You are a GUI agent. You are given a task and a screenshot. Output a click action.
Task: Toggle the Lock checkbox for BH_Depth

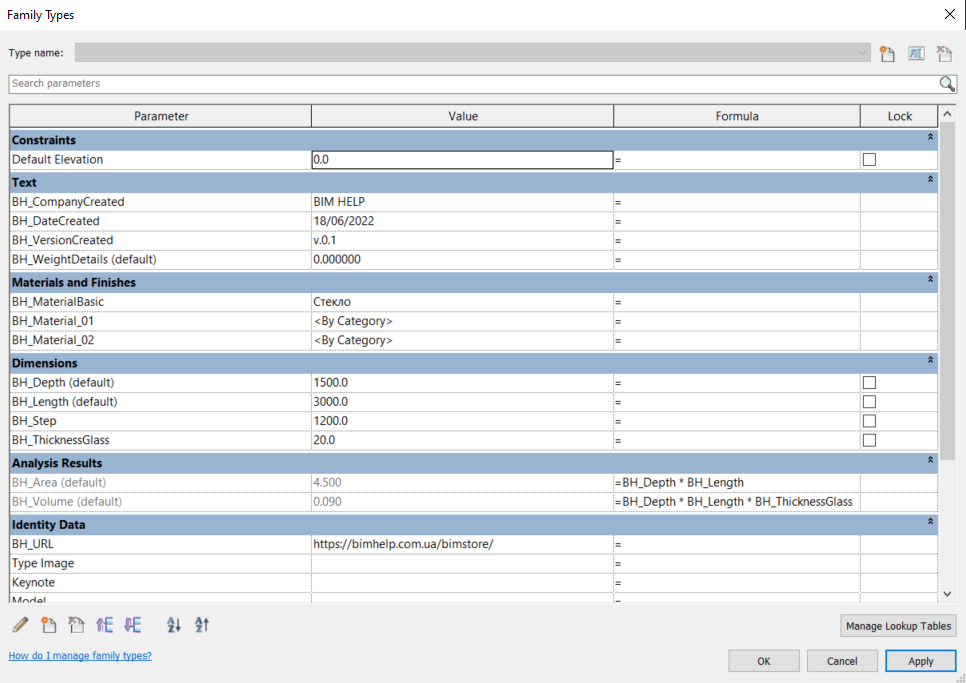[x=869, y=382]
